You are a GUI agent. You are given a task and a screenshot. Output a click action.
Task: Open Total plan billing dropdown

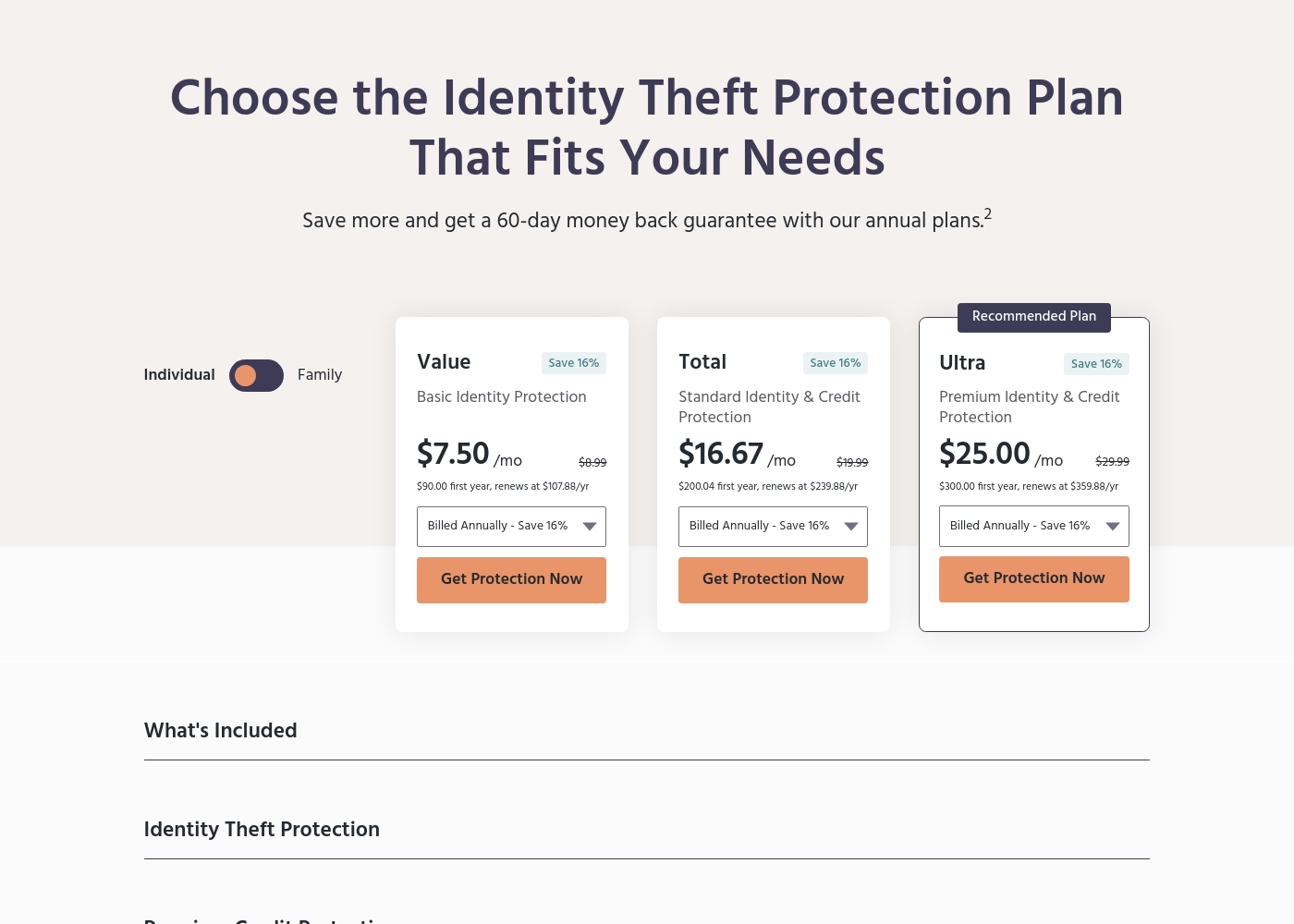point(773,527)
